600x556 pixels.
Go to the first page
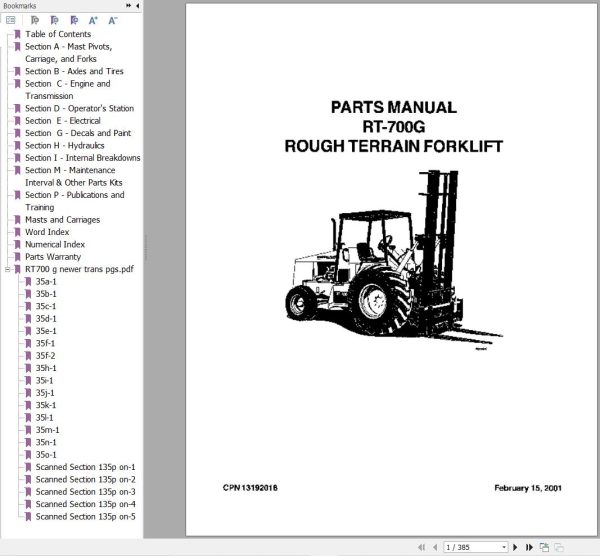coord(421,547)
